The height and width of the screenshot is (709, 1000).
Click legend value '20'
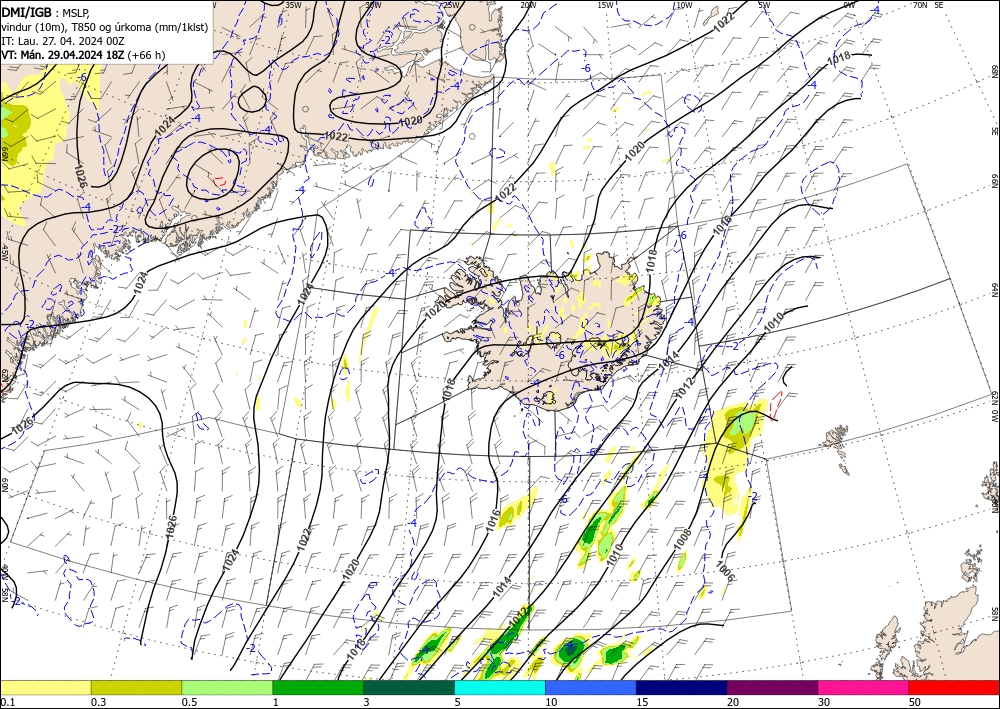tap(732, 702)
